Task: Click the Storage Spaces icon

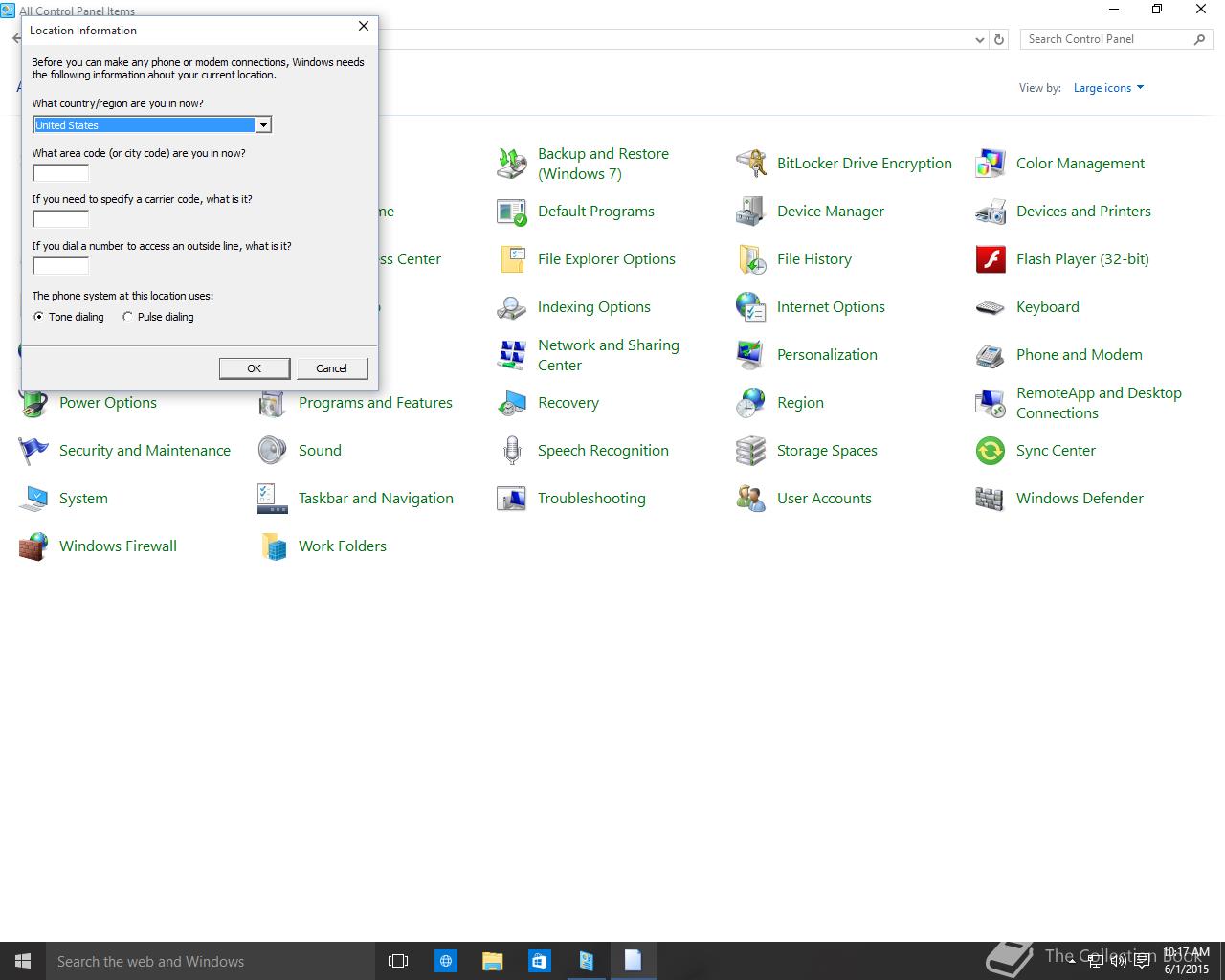Action: pos(751,451)
